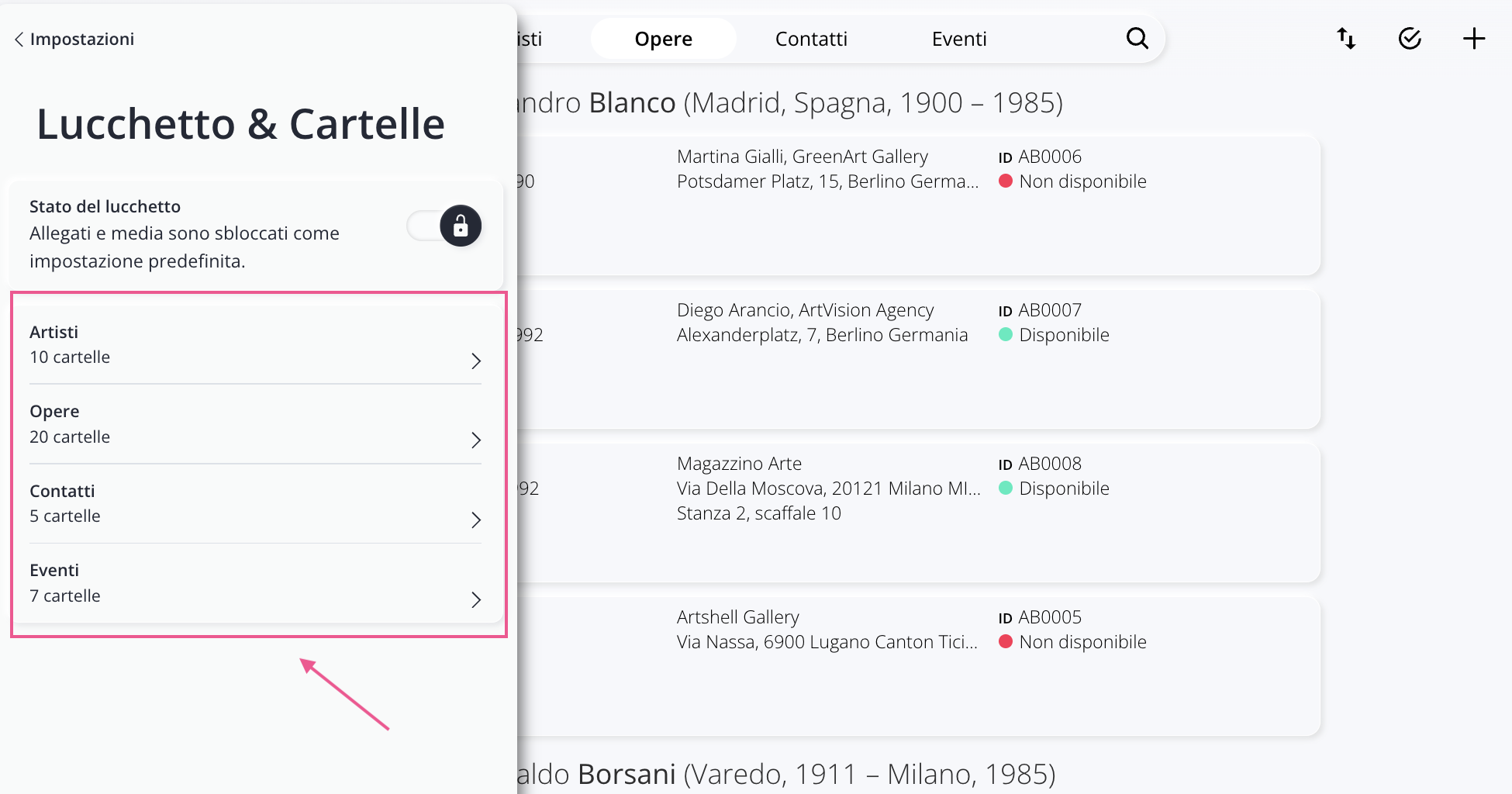Open the Eventi 7 cartelle row

click(255, 584)
